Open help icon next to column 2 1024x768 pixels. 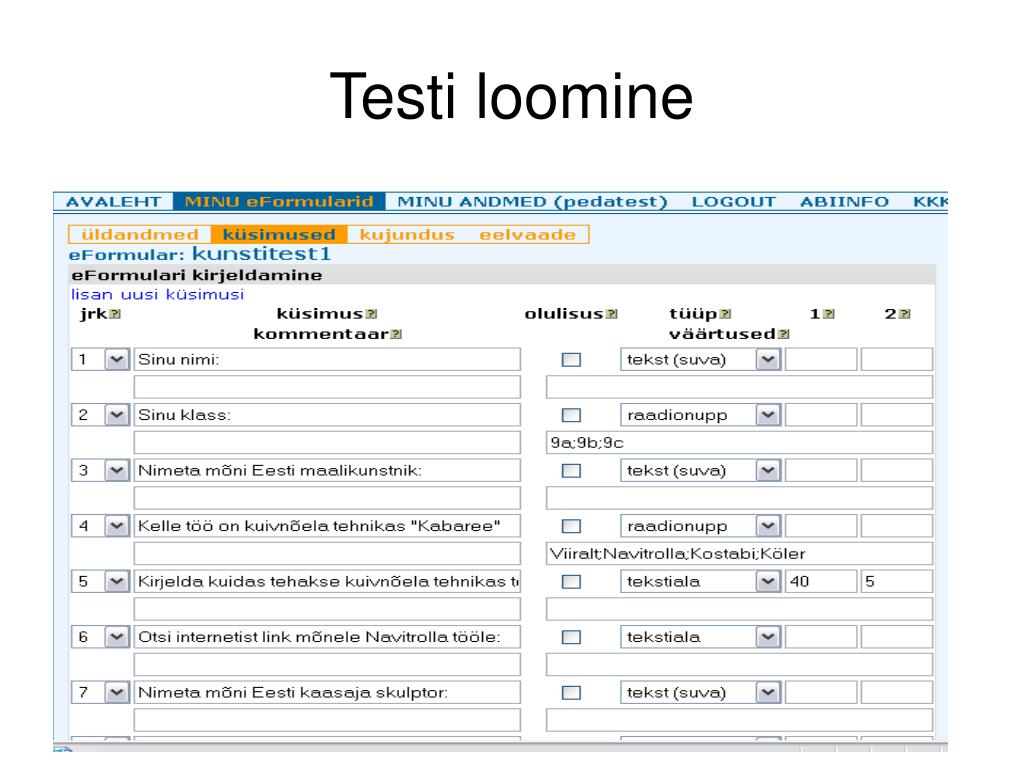click(x=904, y=314)
